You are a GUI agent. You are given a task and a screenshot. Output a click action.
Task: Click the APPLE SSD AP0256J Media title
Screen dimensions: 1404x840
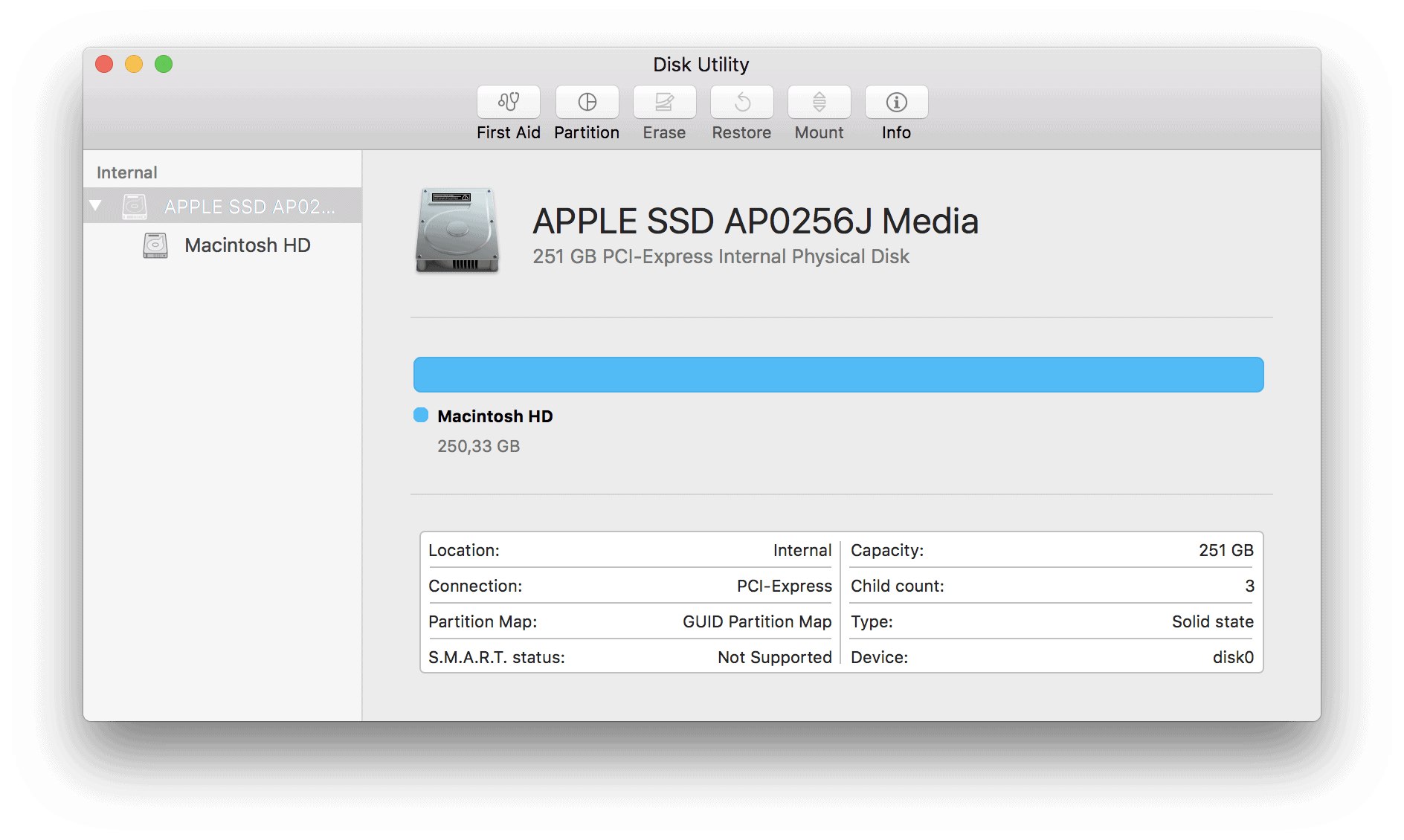756,222
